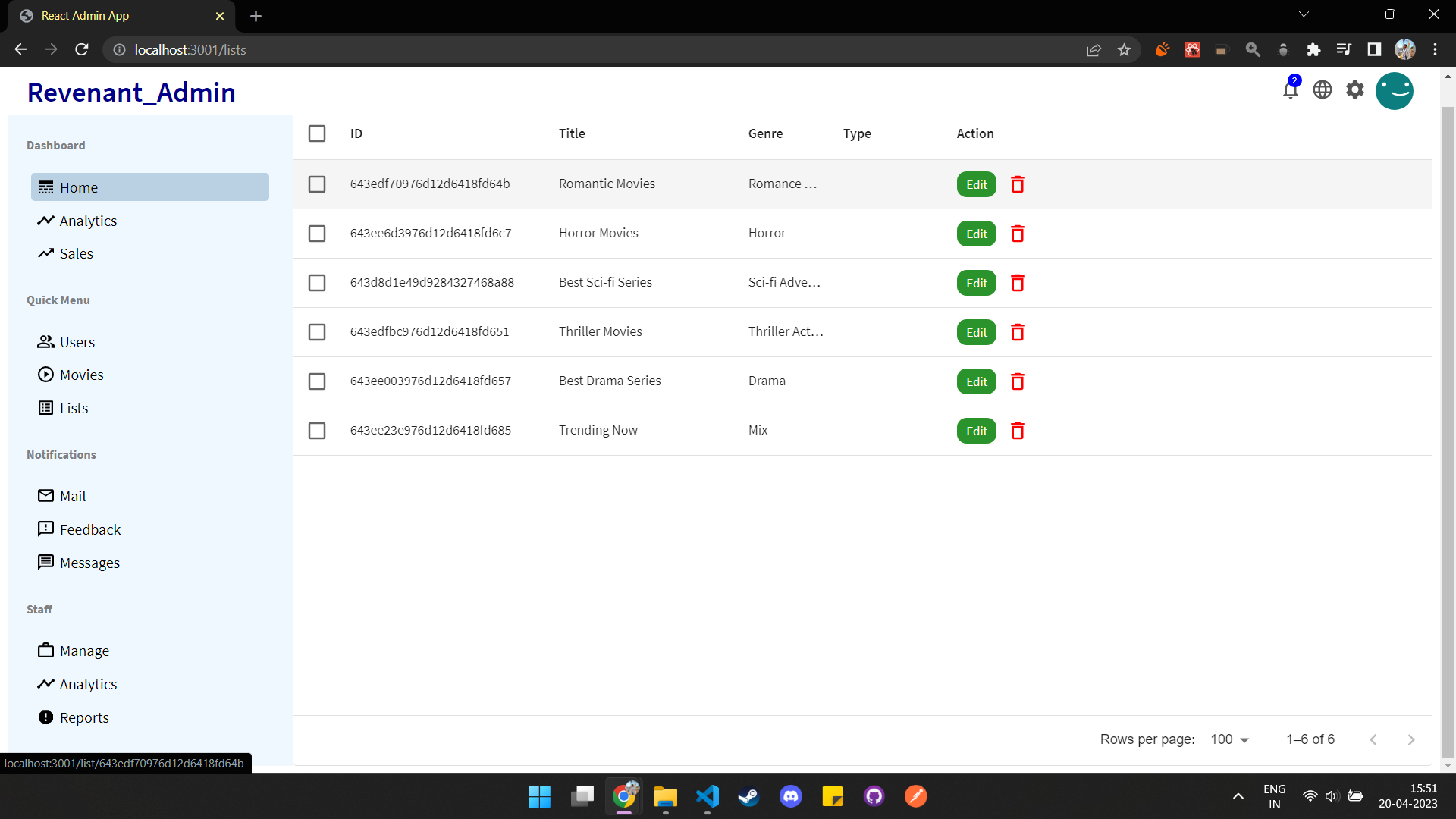Viewport: 1456px width, 819px height.
Task: Click the user avatar in the top bar
Action: pos(1395,90)
